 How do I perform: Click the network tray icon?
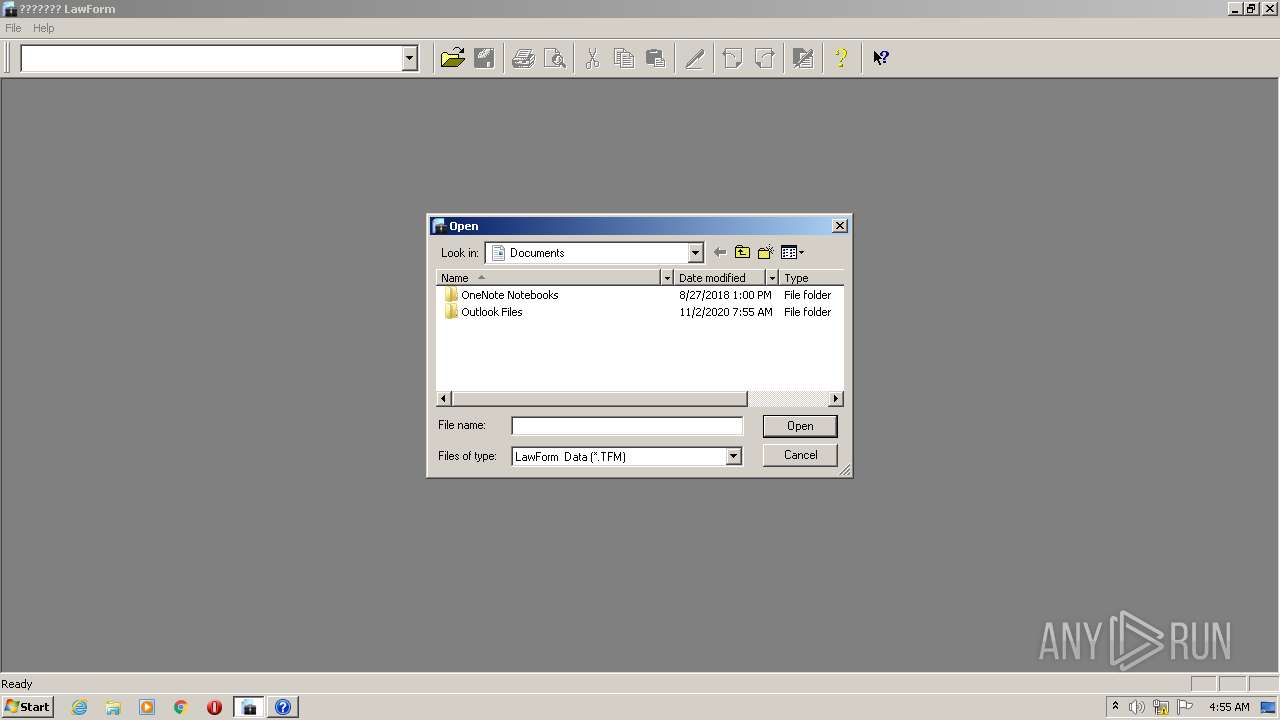coord(1161,707)
